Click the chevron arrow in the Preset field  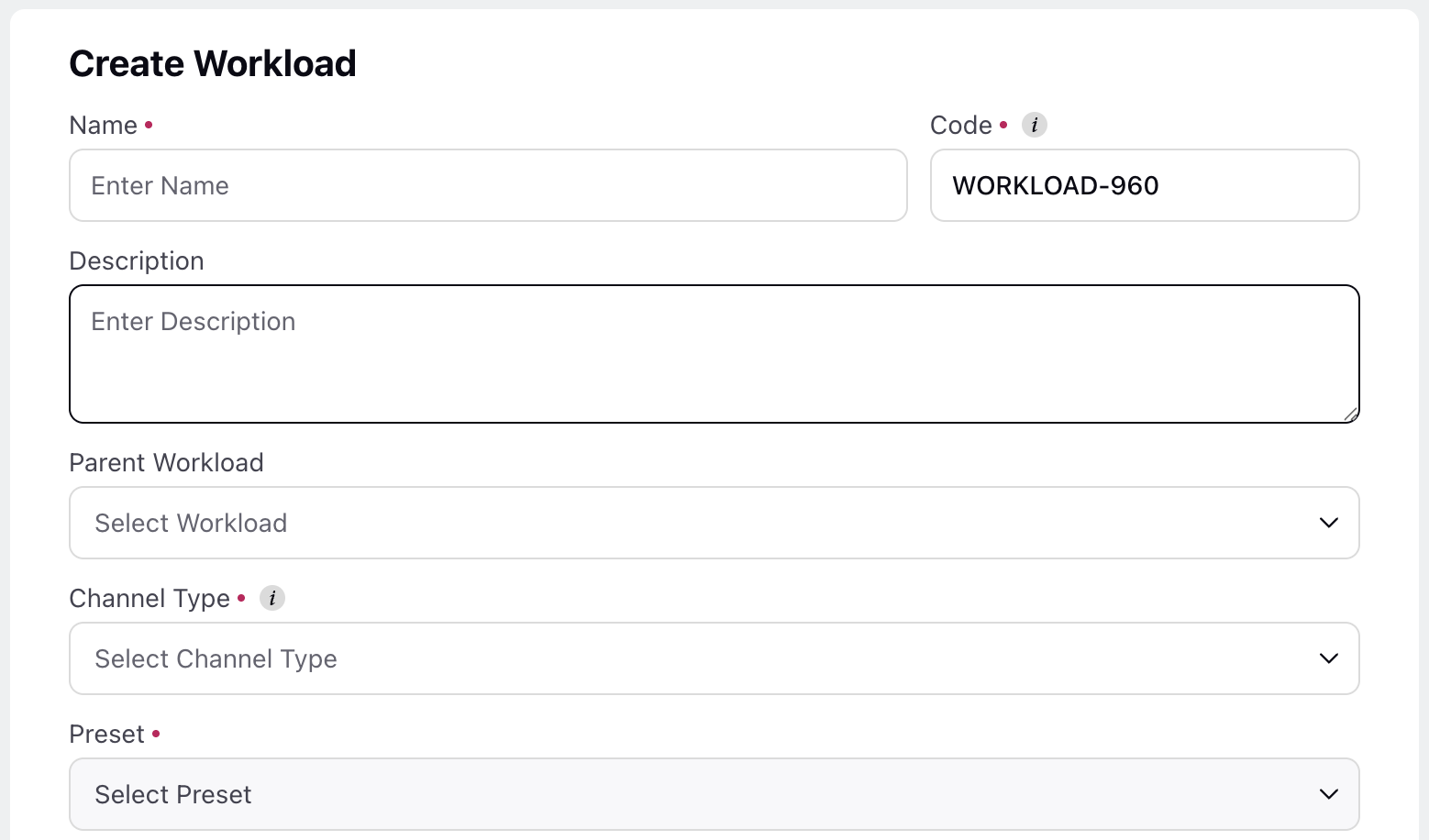coord(1328,794)
